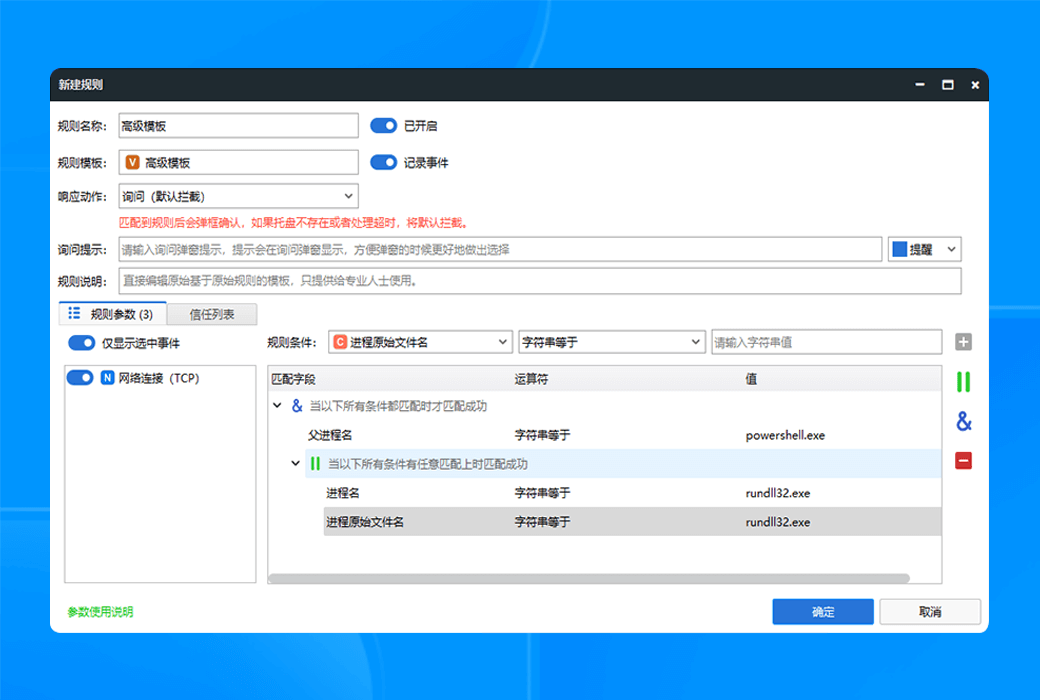Image resolution: width=1040 pixels, height=700 pixels.
Task: Open the 提醒 level dropdown
Action: pos(925,249)
